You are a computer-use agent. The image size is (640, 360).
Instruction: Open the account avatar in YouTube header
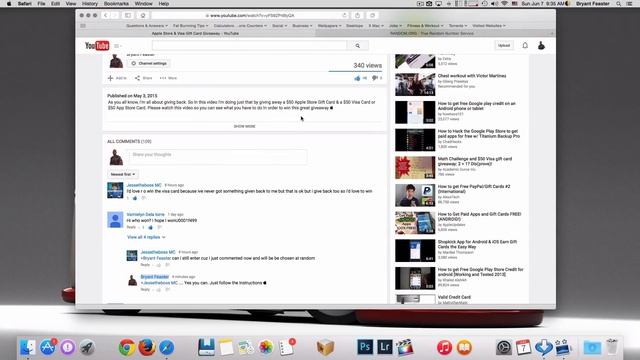[541, 45]
